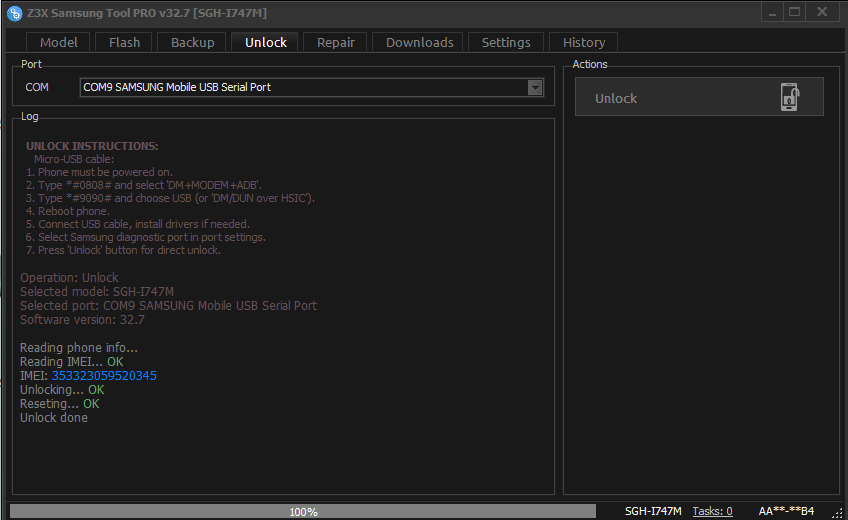The image size is (848, 520).
Task: Expand the COM port dropdown arrow
Action: click(535, 88)
